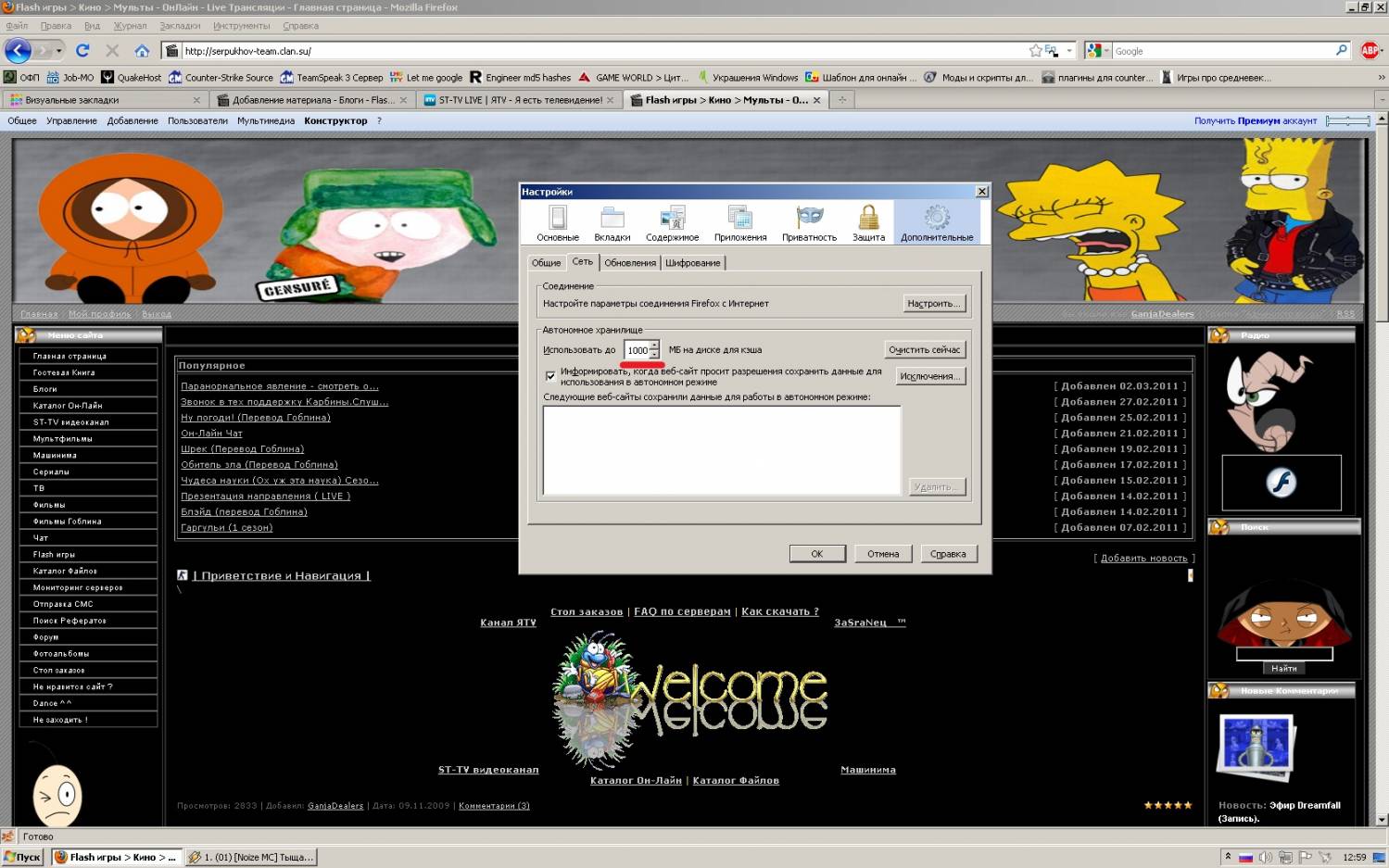
Task: Switch to the Обновления tab
Action: (630, 263)
